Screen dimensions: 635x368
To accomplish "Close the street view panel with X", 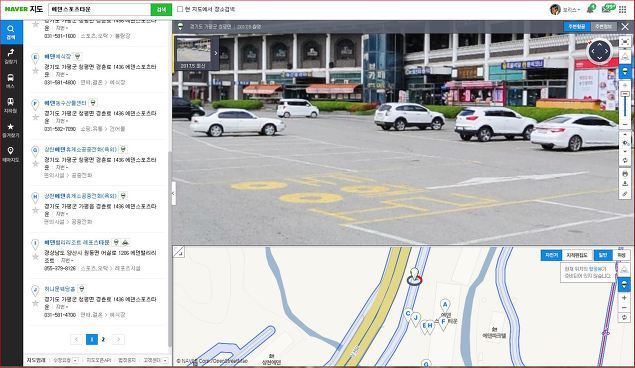I will (625, 27).
